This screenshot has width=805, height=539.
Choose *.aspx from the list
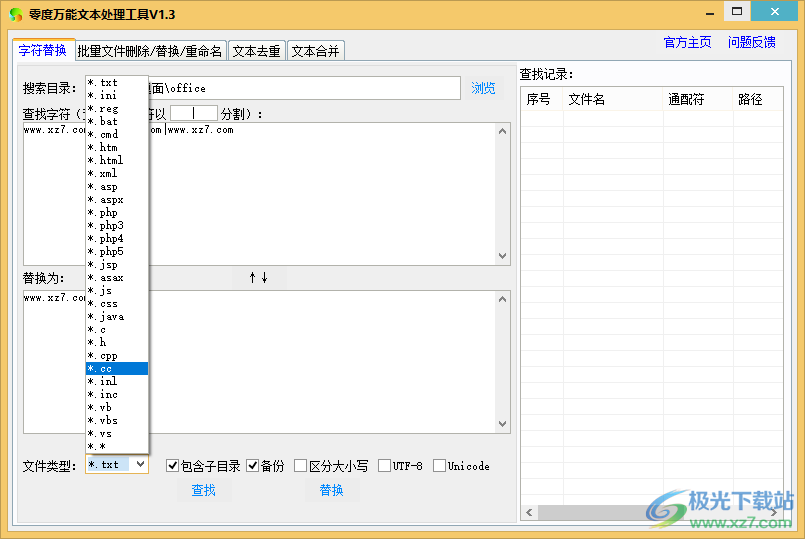click(117, 199)
